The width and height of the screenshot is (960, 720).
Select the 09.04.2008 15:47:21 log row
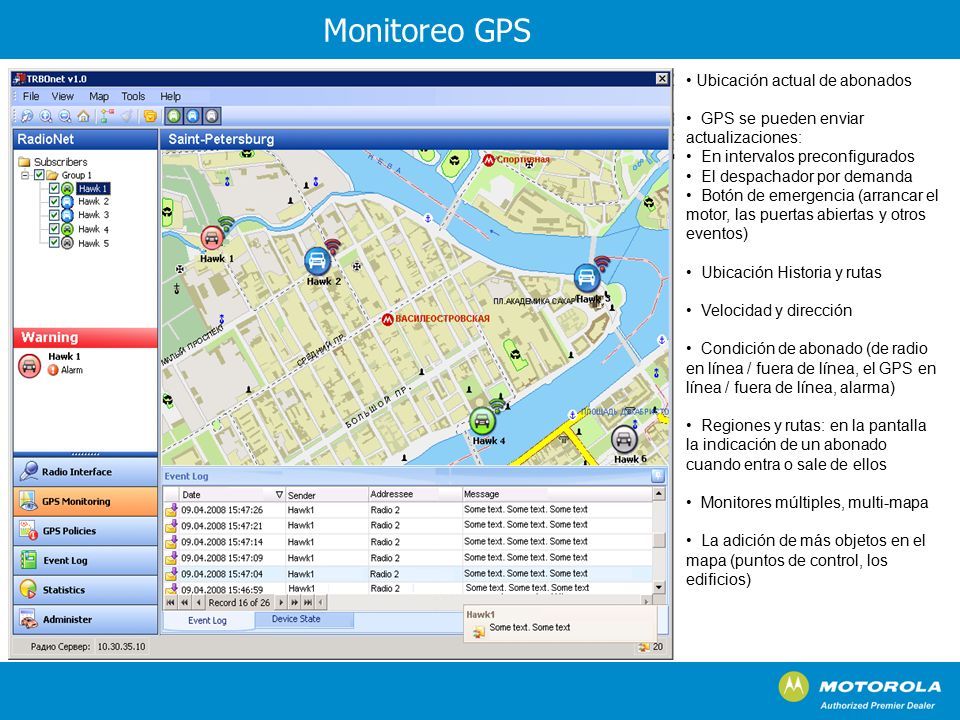(x=407, y=525)
